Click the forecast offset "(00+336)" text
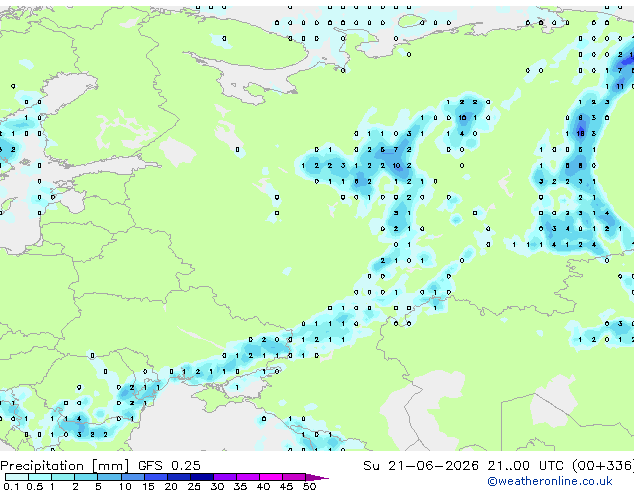 click(603, 466)
